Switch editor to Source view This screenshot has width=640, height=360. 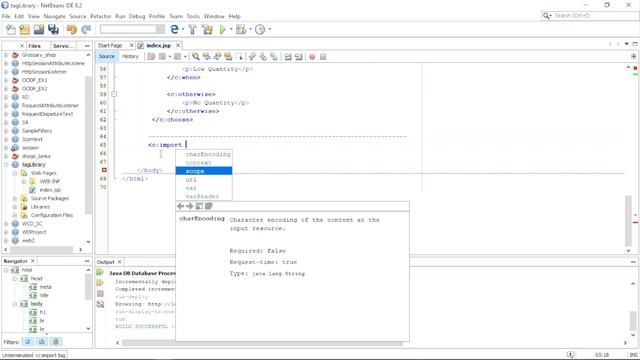pos(107,57)
